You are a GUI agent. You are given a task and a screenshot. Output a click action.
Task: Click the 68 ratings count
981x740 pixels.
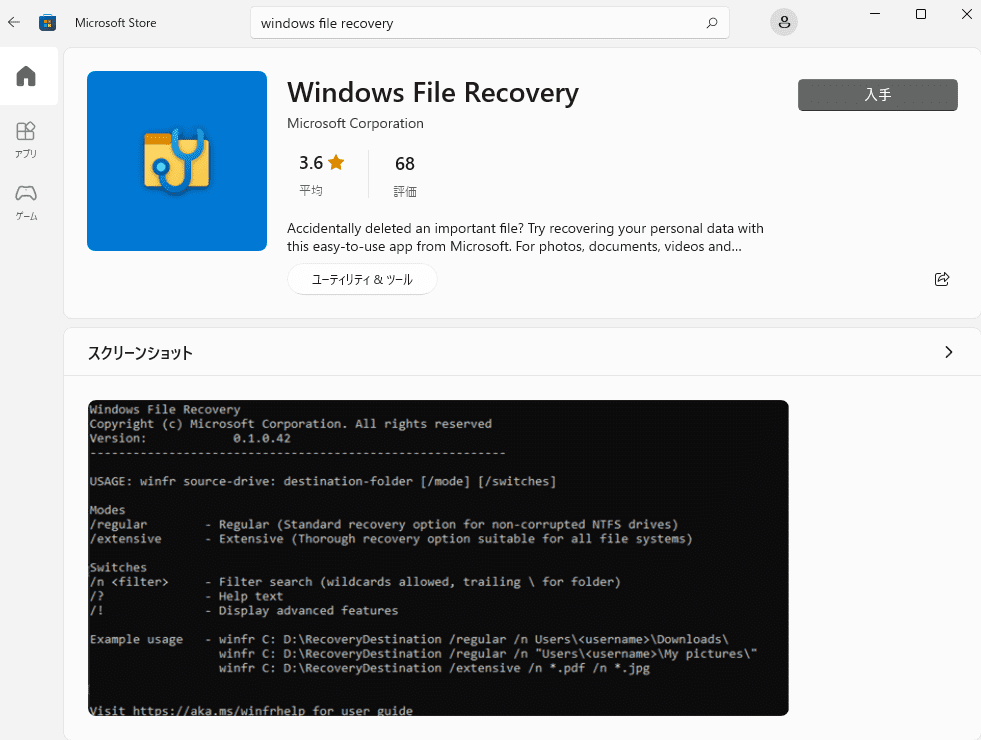coord(405,164)
